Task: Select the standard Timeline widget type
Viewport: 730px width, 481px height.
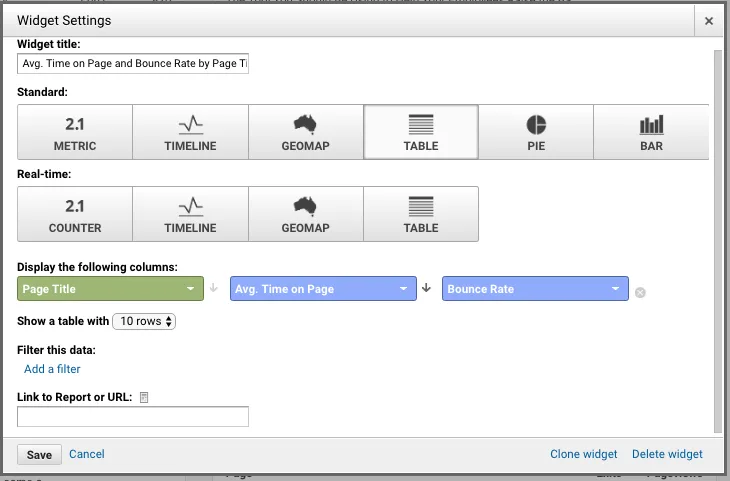Action: click(x=190, y=132)
